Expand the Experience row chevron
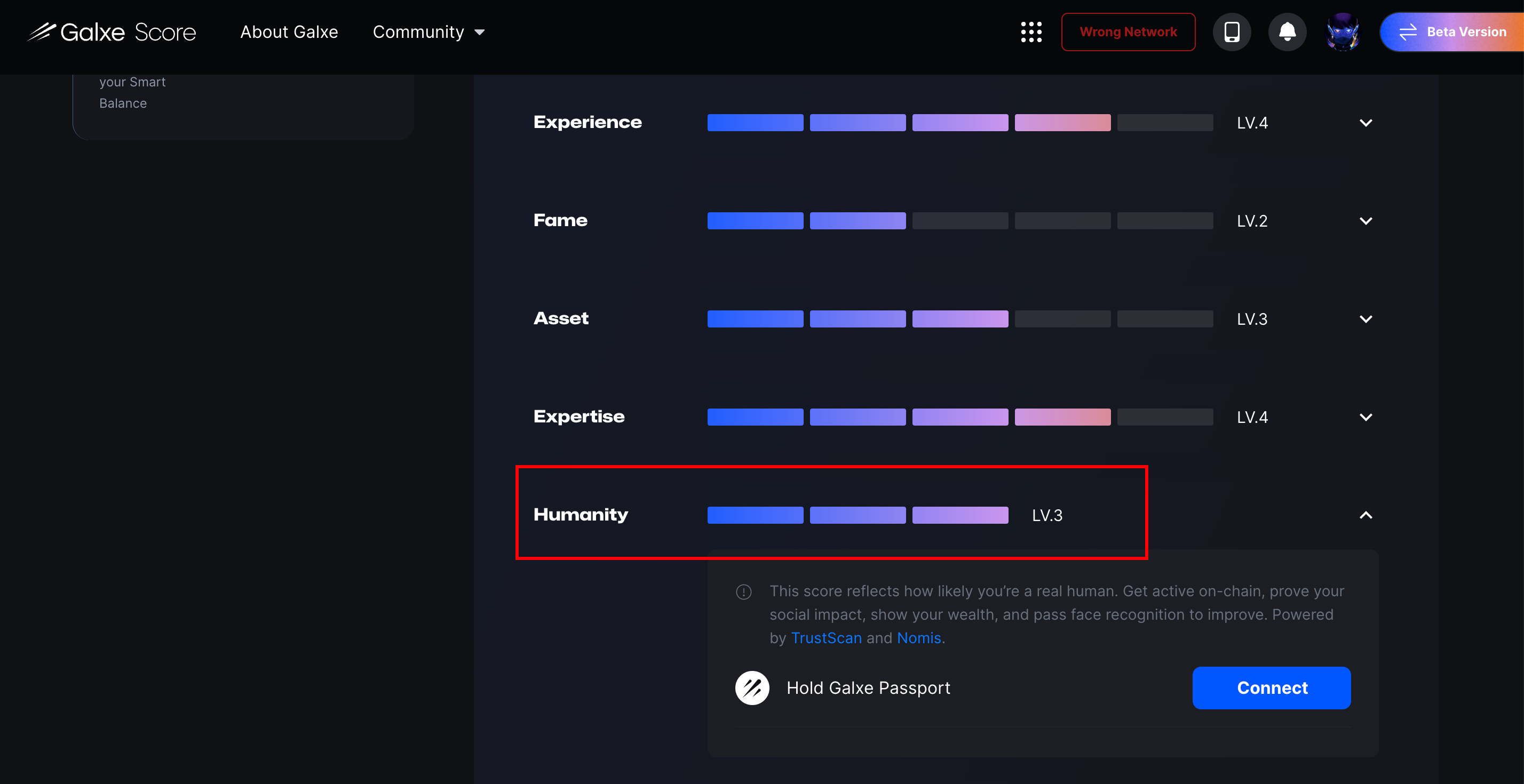1524x784 pixels. click(x=1366, y=123)
